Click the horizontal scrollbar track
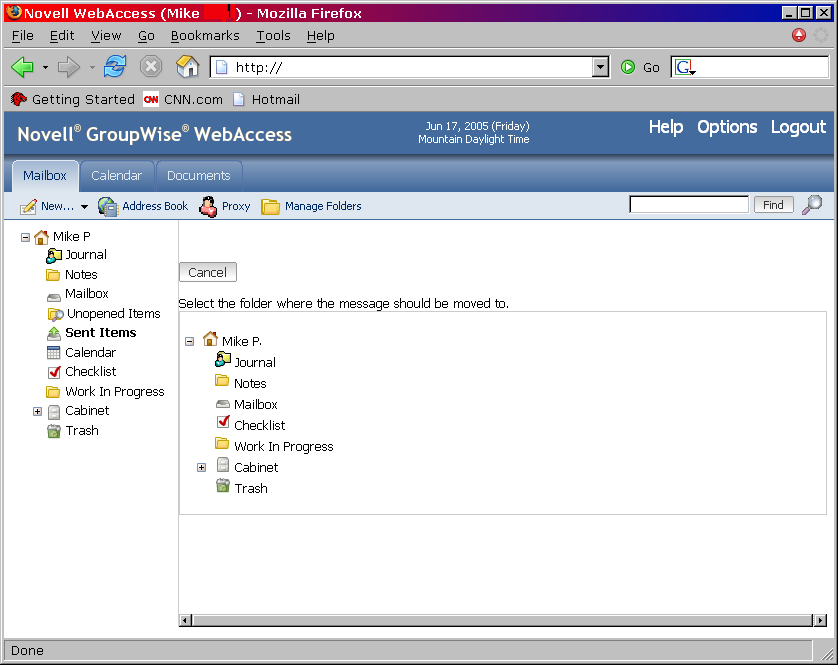 502,620
